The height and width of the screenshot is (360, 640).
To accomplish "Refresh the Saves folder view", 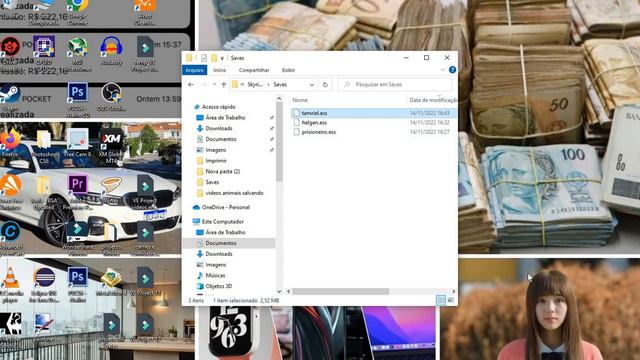I will tap(325, 84).
